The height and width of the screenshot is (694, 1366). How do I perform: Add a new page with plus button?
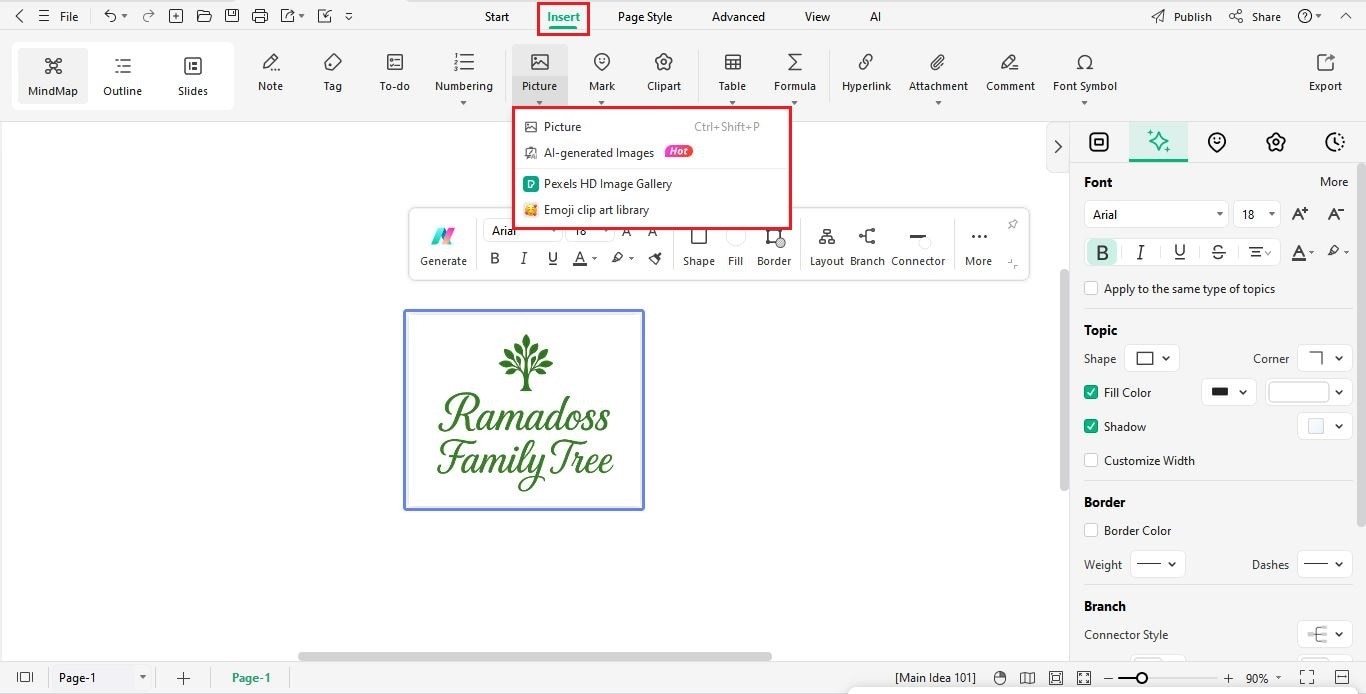pyautogui.click(x=183, y=678)
